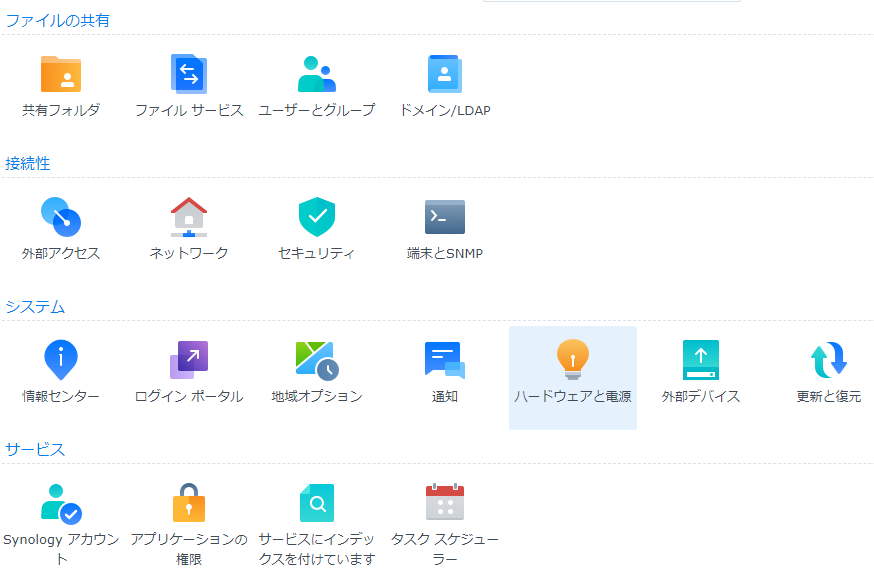Screen dimensions: 874x588
Task: Open セキュリティ shield icon
Action: click(x=317, y=217)
